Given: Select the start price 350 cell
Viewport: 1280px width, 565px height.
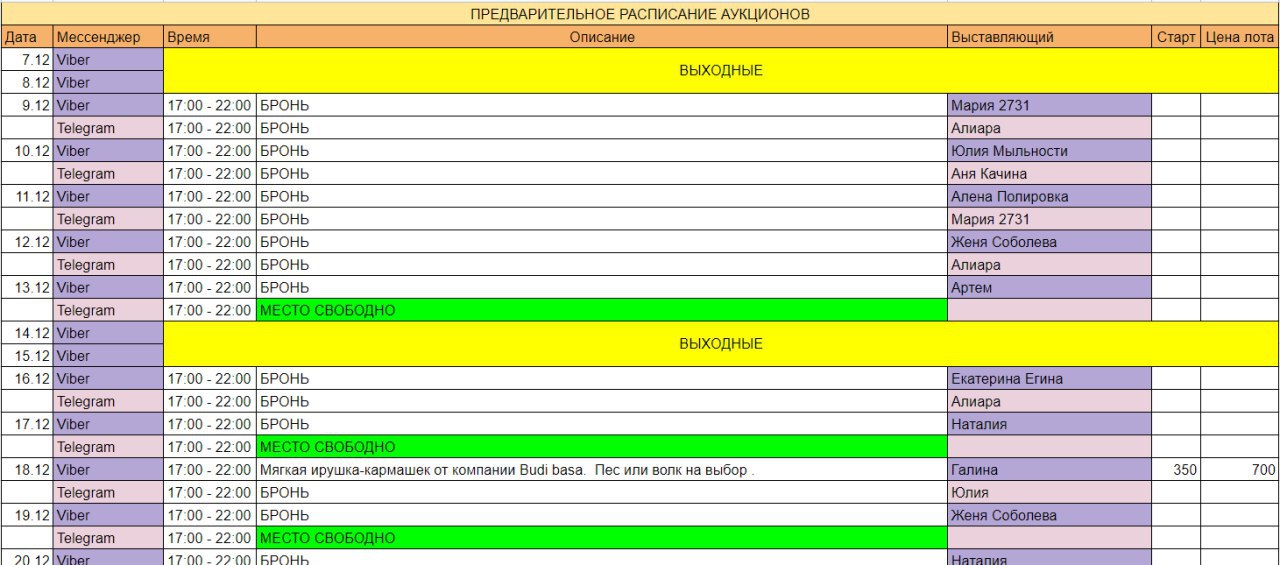Looking at the screenshot, I should (x=1176, y=470).
